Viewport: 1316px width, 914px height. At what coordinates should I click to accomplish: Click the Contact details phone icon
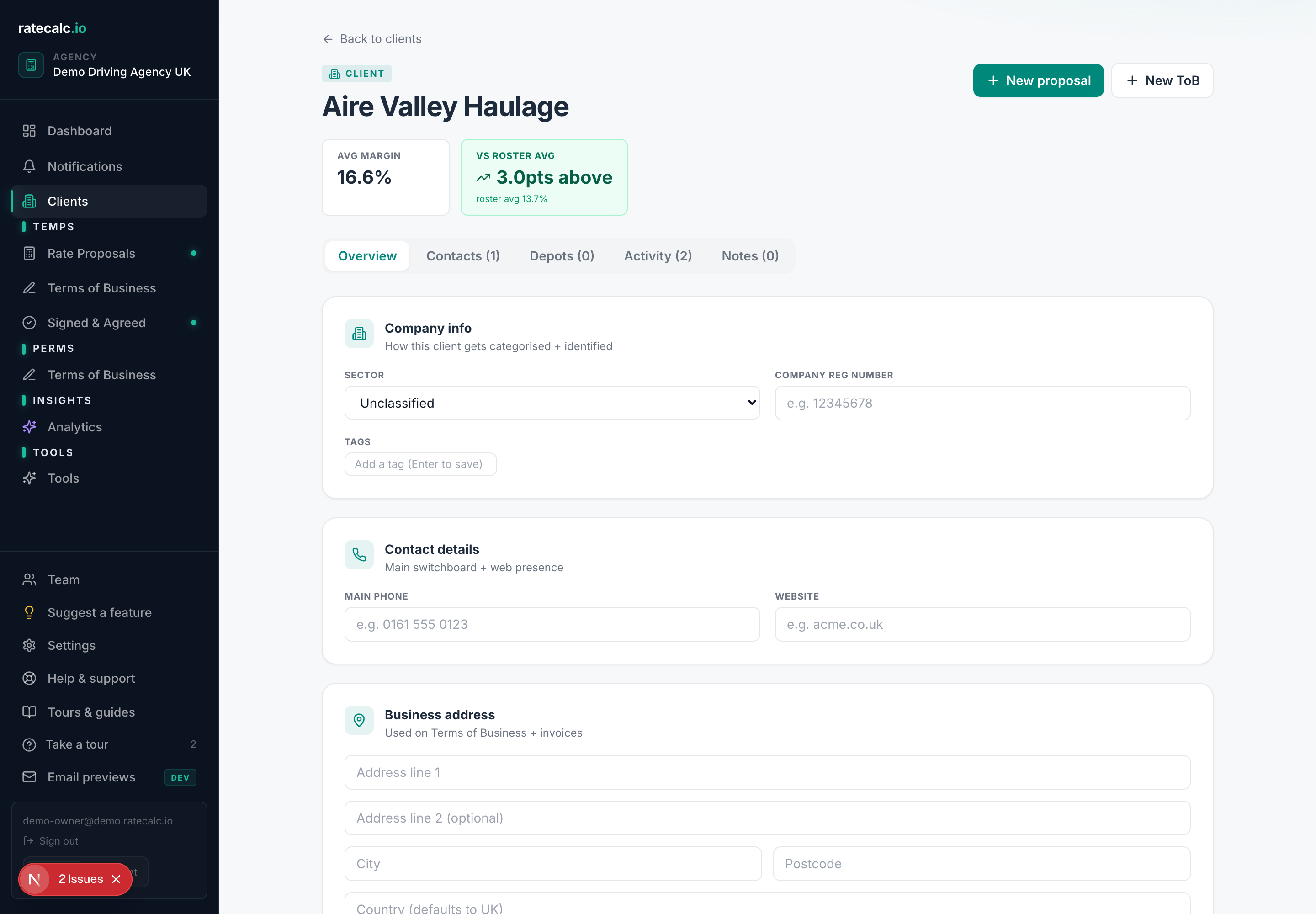pos(359,555)
